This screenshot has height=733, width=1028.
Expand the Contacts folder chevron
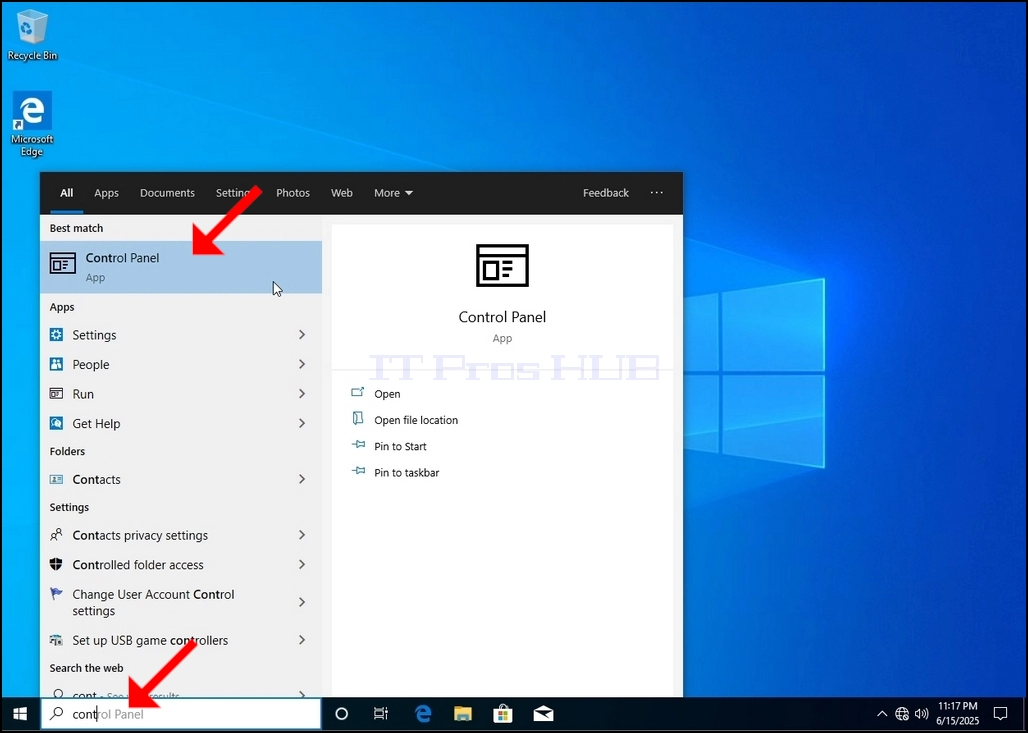[302, 479]
